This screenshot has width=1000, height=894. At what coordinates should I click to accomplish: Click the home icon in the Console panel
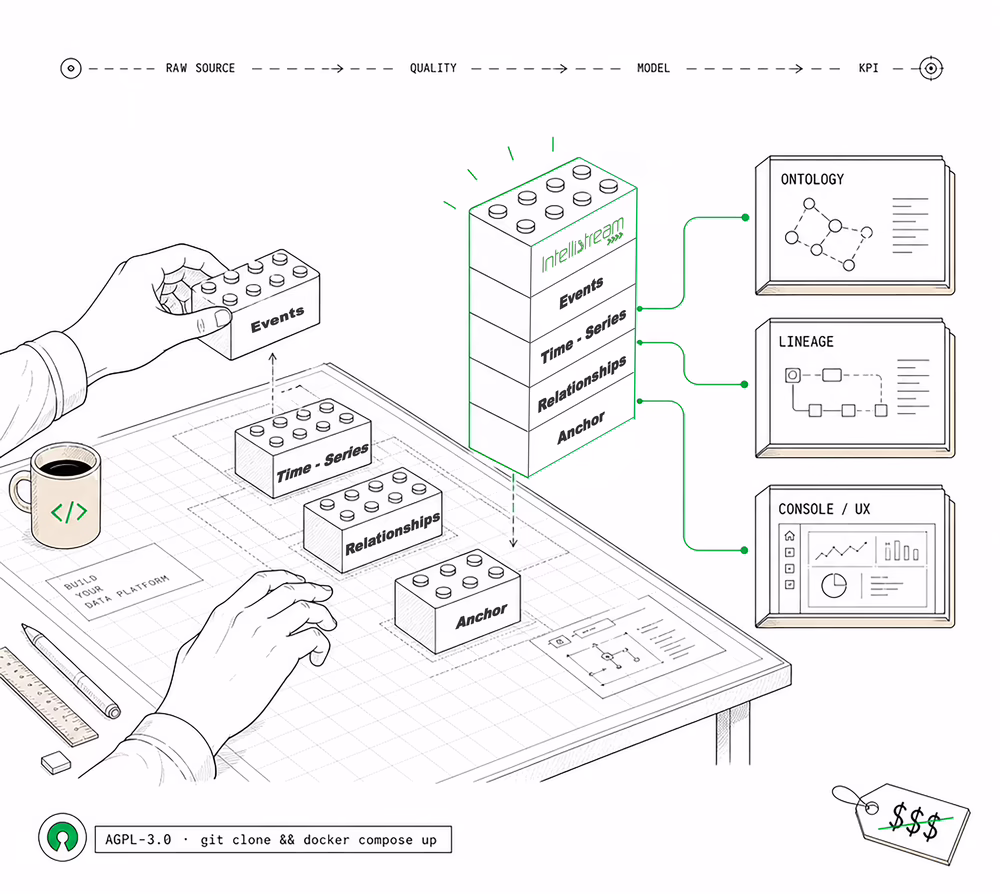(790, 536)
